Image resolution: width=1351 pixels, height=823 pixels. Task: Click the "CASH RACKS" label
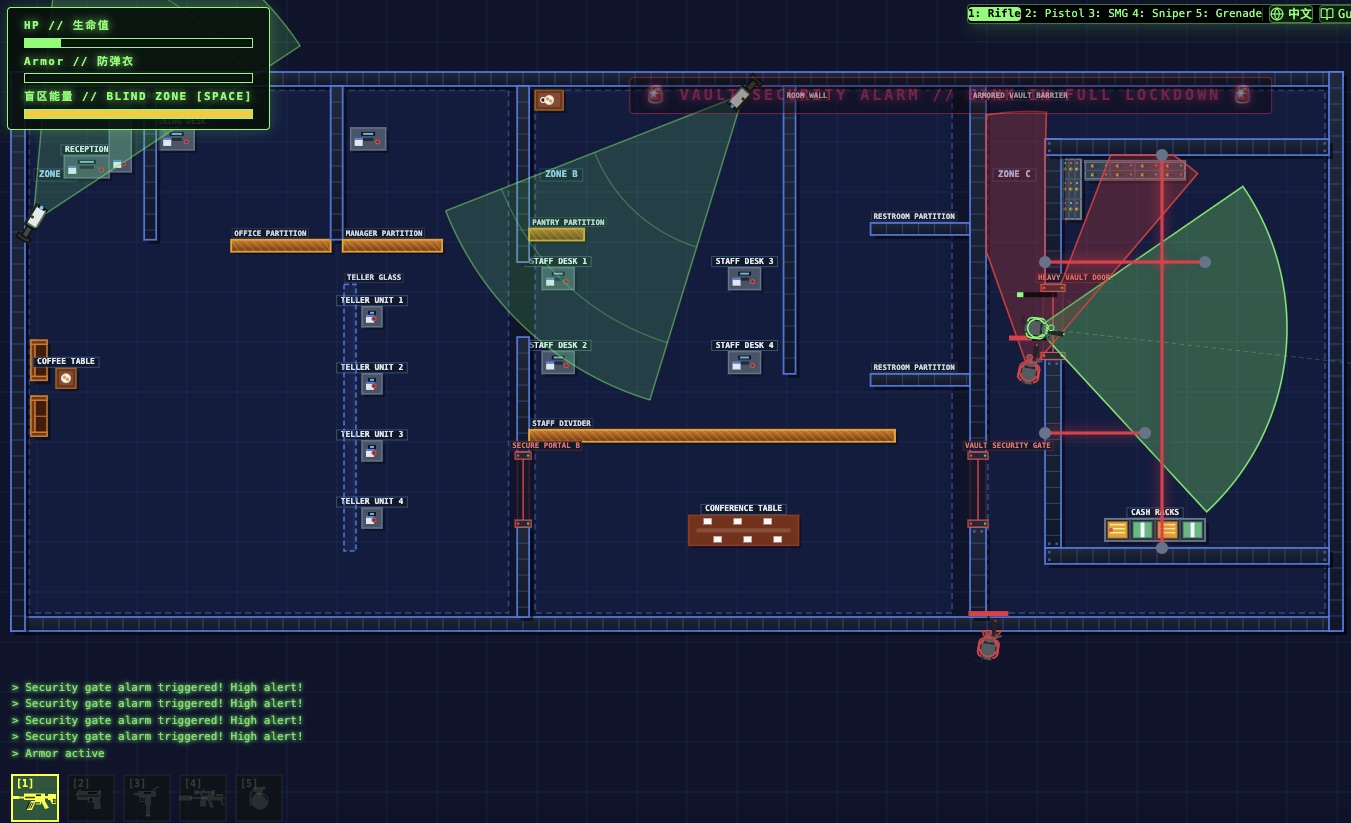[x=1155, y=513]
